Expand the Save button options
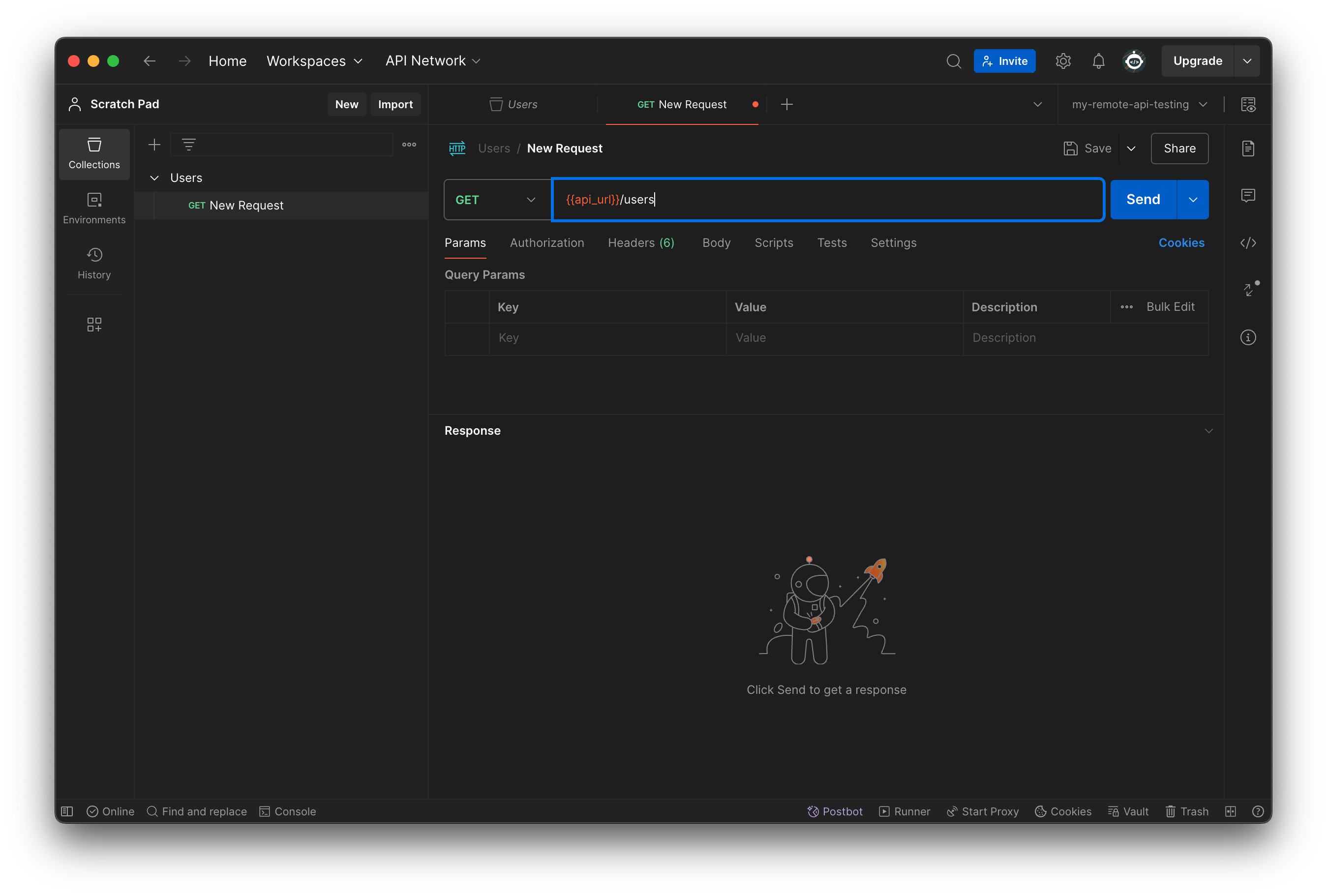Screen dimensions: 1327x896 click(x=1132, y=148)
